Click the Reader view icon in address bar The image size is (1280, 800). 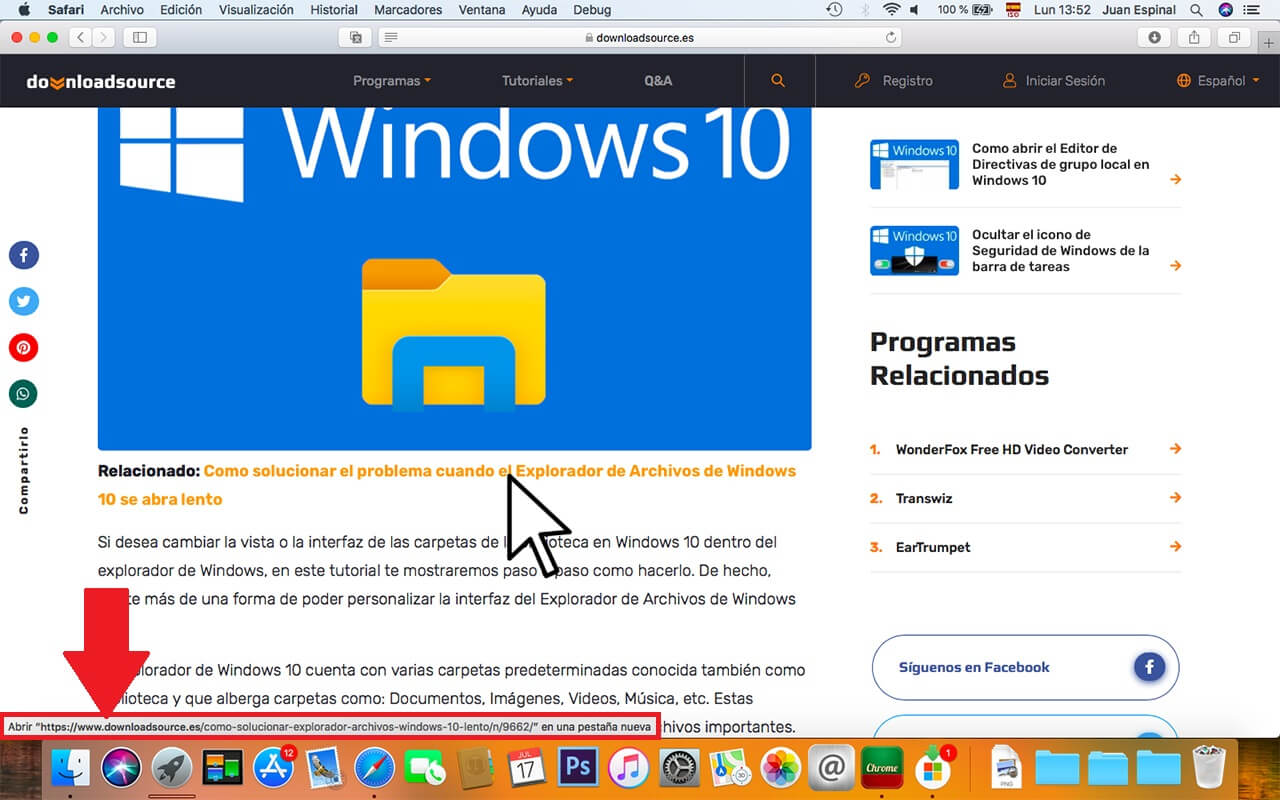(391, 37)
